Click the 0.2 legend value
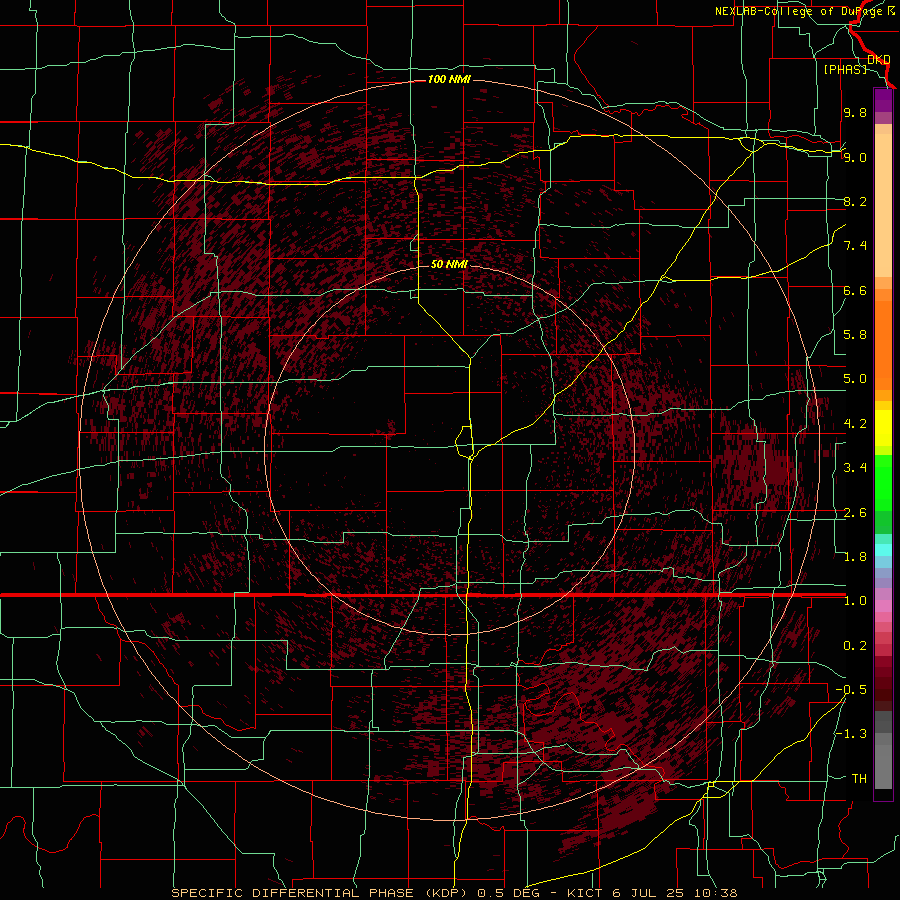Image resolution: width=900 pixels, height=900 pixels. 855,646
